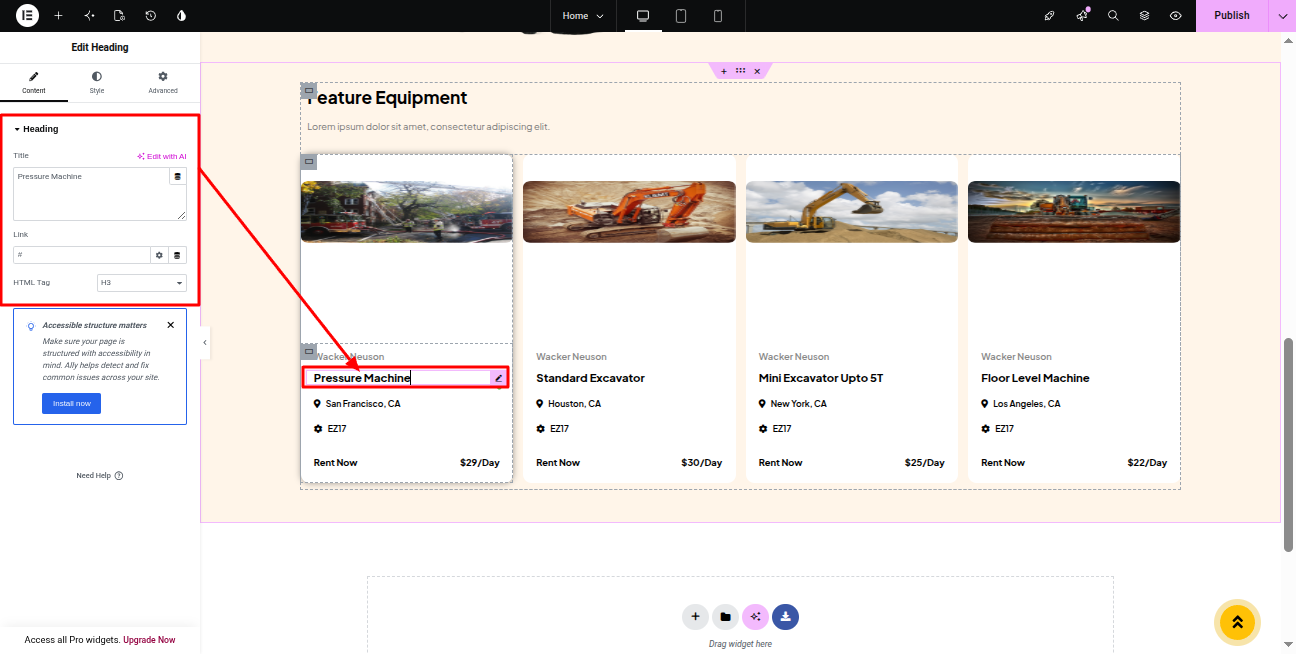This screenshot has height=654, width=1296.
Task: Select the Mini Excavator card image
Action: point(852,211)
